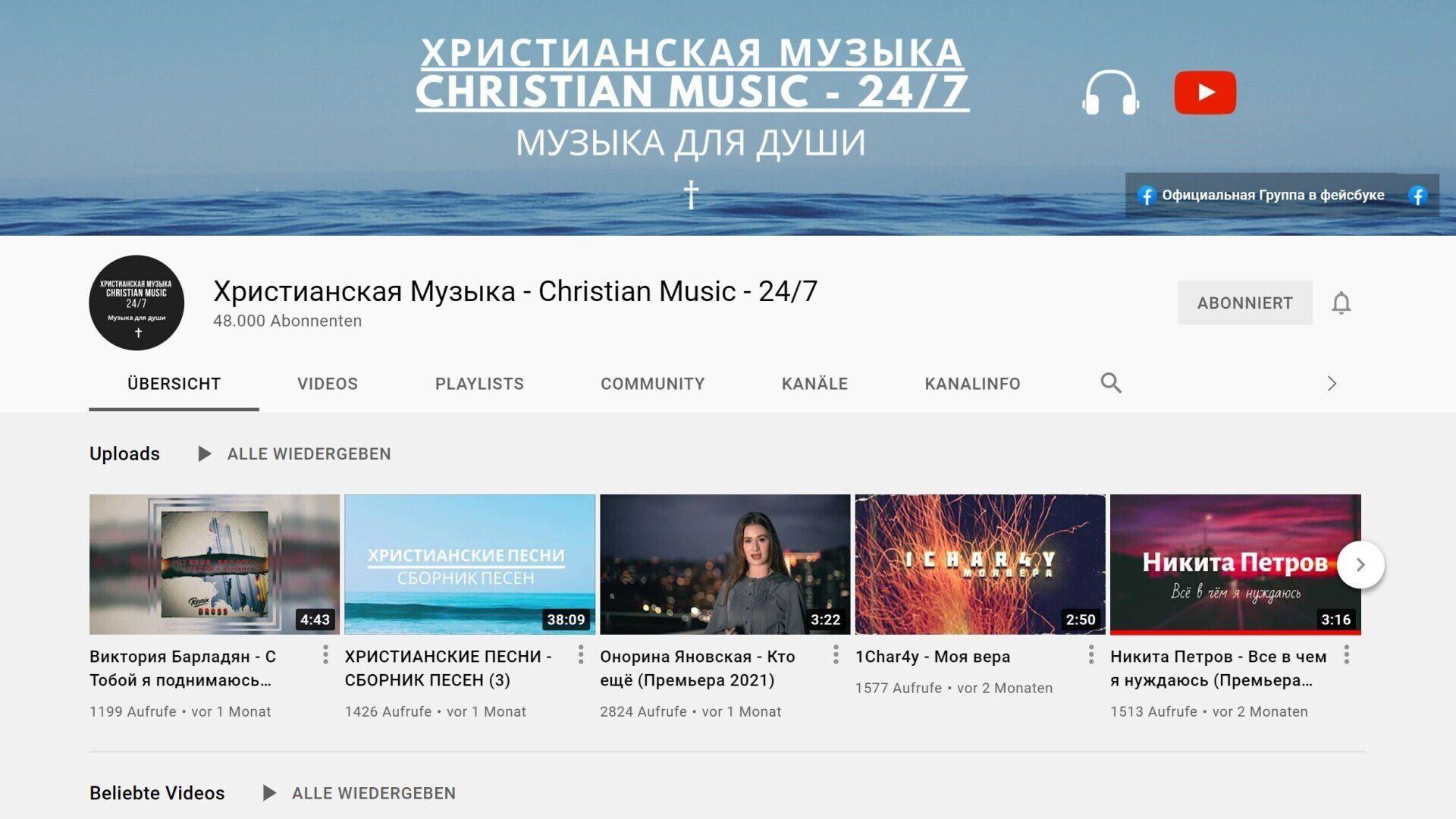
Task: Click the Uploads section heading
Action: (x=124, y=453)
